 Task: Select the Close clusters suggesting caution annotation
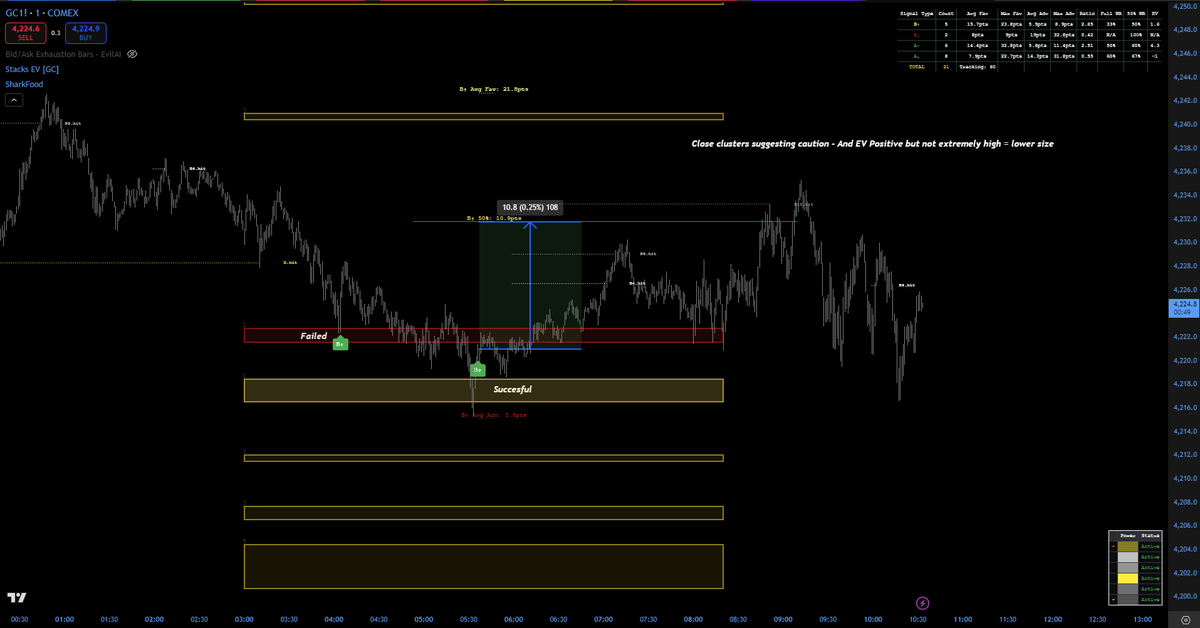[x=872, y=144]
